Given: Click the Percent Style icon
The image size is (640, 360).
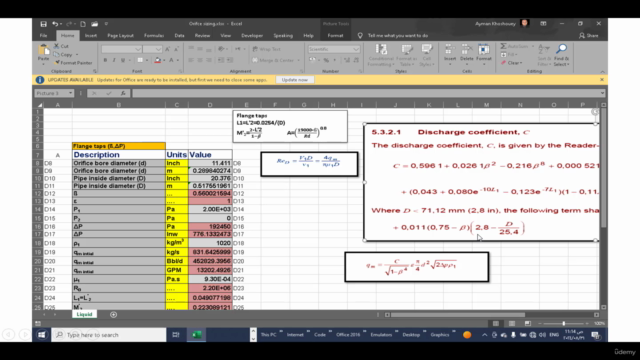Looking at the screenshot, I should 326,60.
